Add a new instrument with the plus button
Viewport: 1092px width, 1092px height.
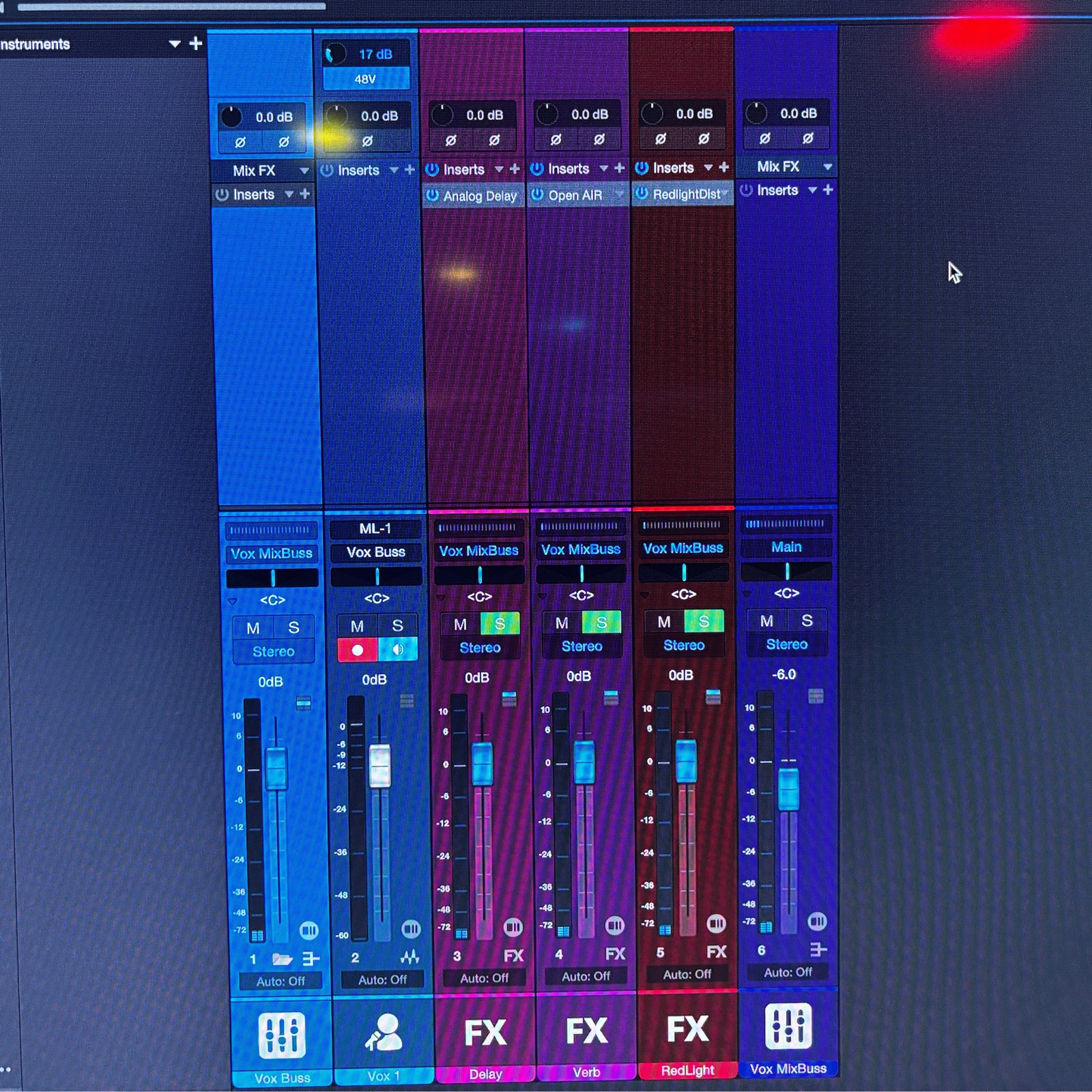(x=196, y=44)
